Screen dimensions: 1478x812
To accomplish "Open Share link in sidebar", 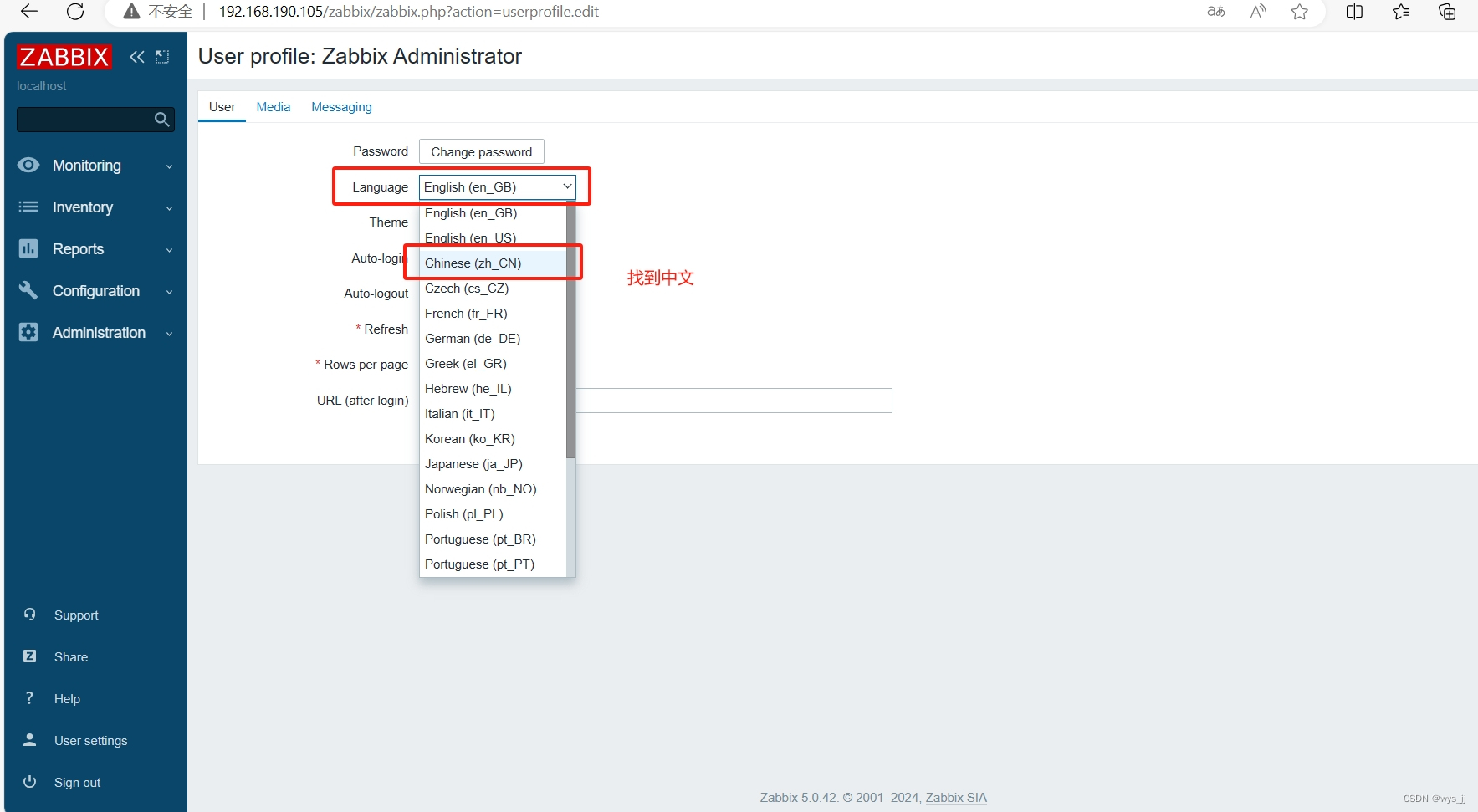I will [71, 657].
